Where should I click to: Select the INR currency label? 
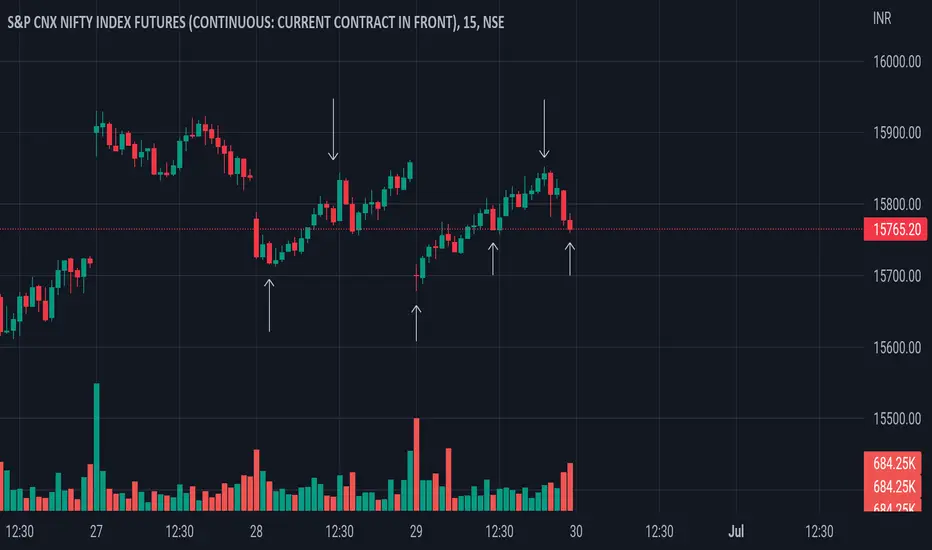pyautogui.click(x=882, y=18)
